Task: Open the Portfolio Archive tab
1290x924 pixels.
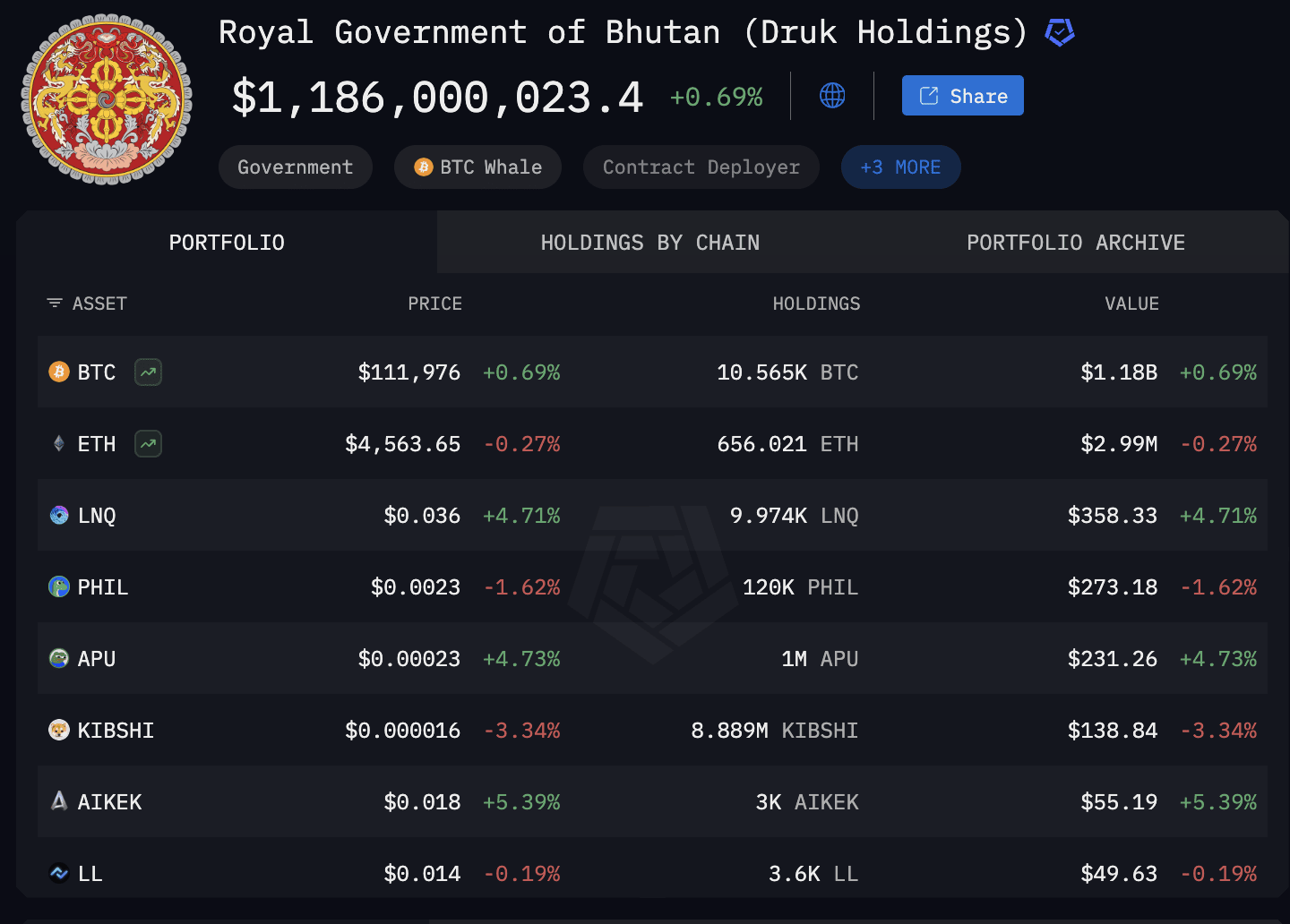Action: tap(1076, 243)
